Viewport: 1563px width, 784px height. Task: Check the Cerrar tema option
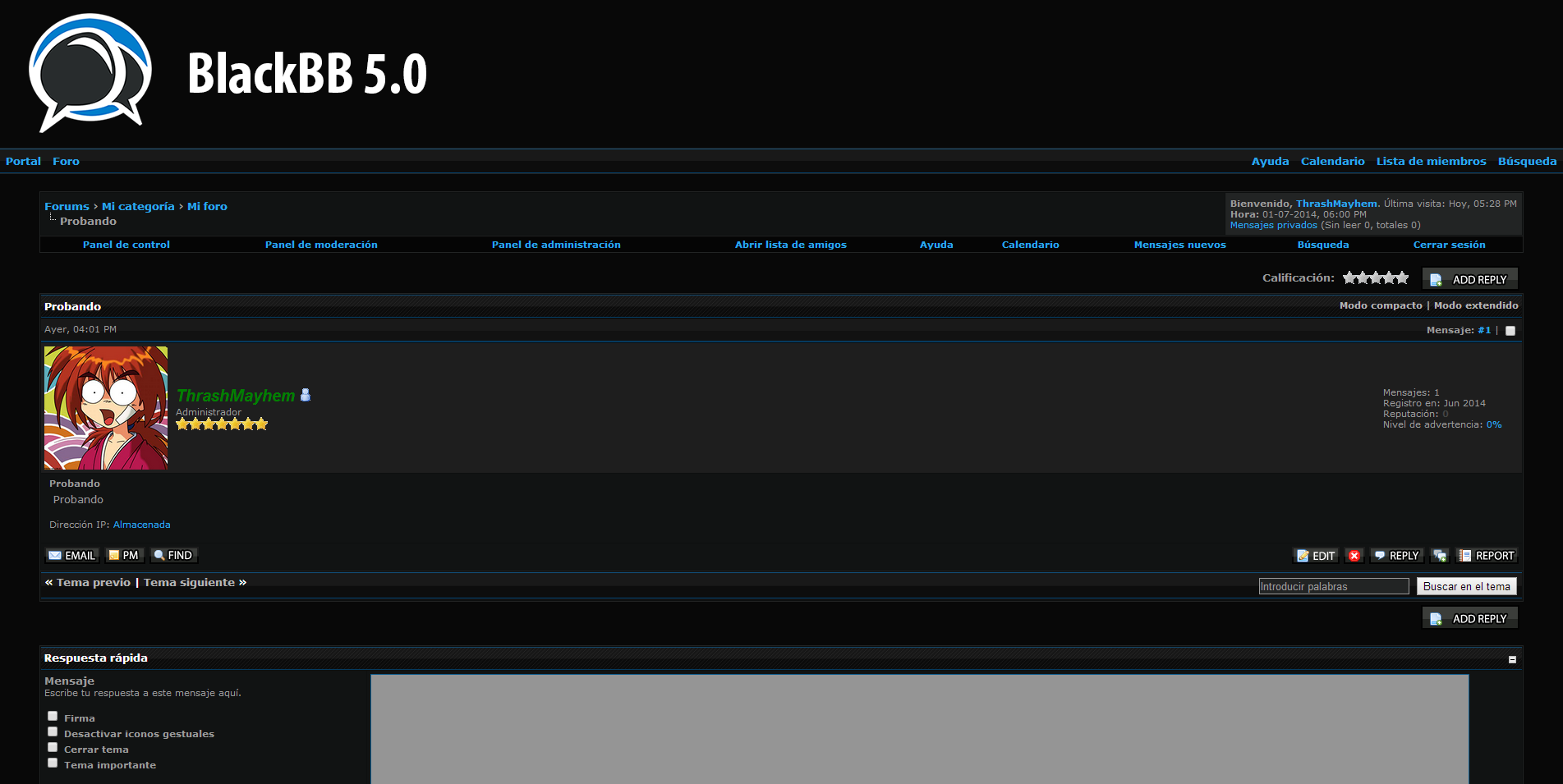click(x=53, y=747)
